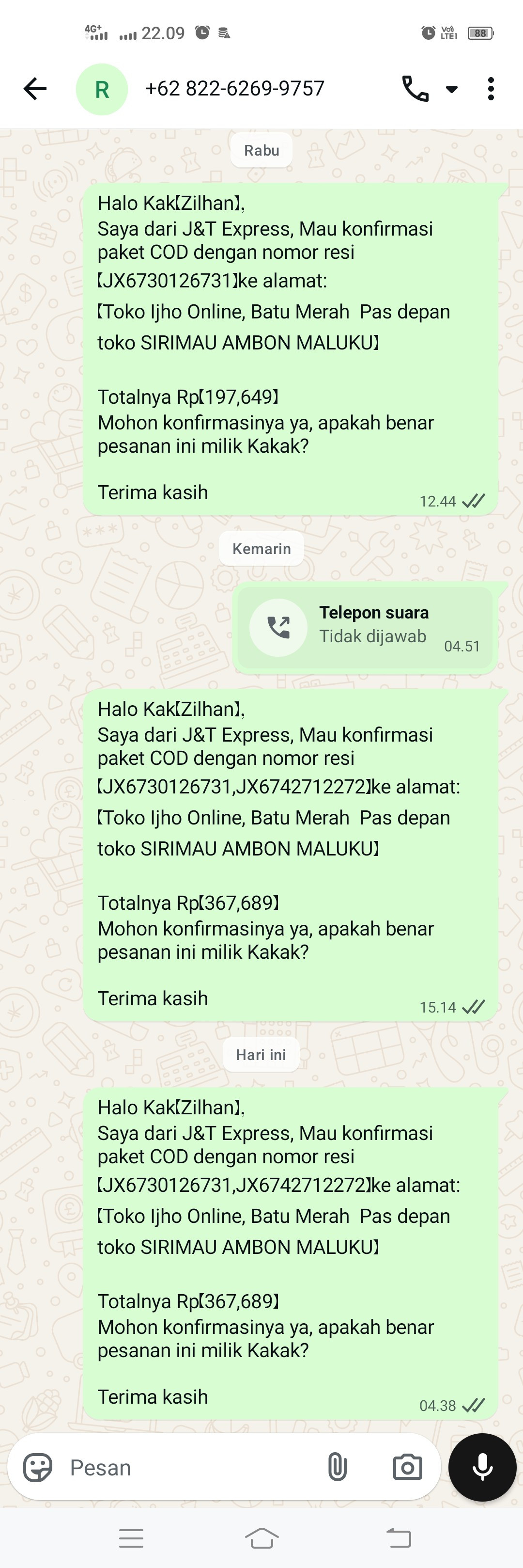Open the three-dot overflow menu
Screen dimensions: 523x1568
[491, 89]
